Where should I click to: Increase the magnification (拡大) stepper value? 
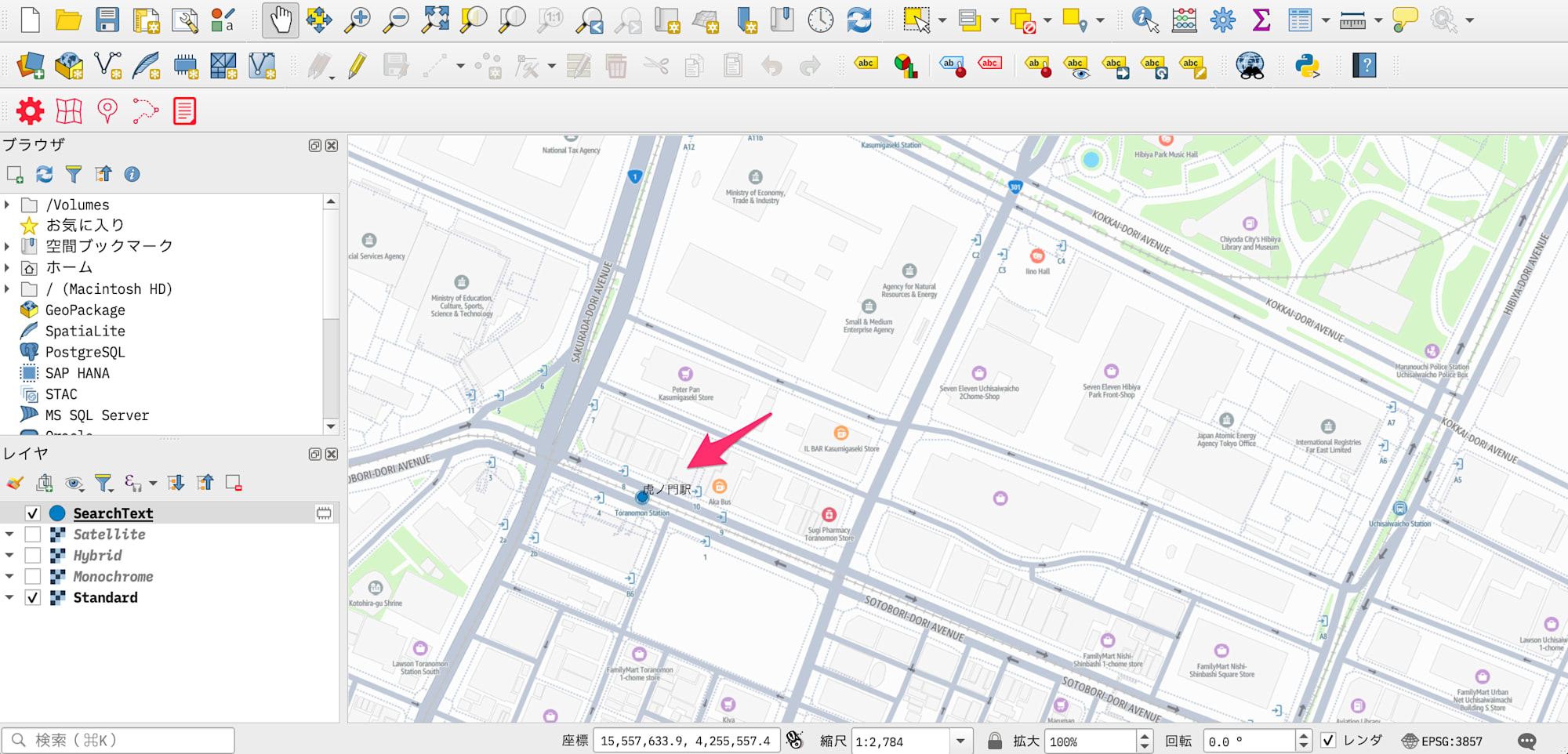pos(1145,736)
